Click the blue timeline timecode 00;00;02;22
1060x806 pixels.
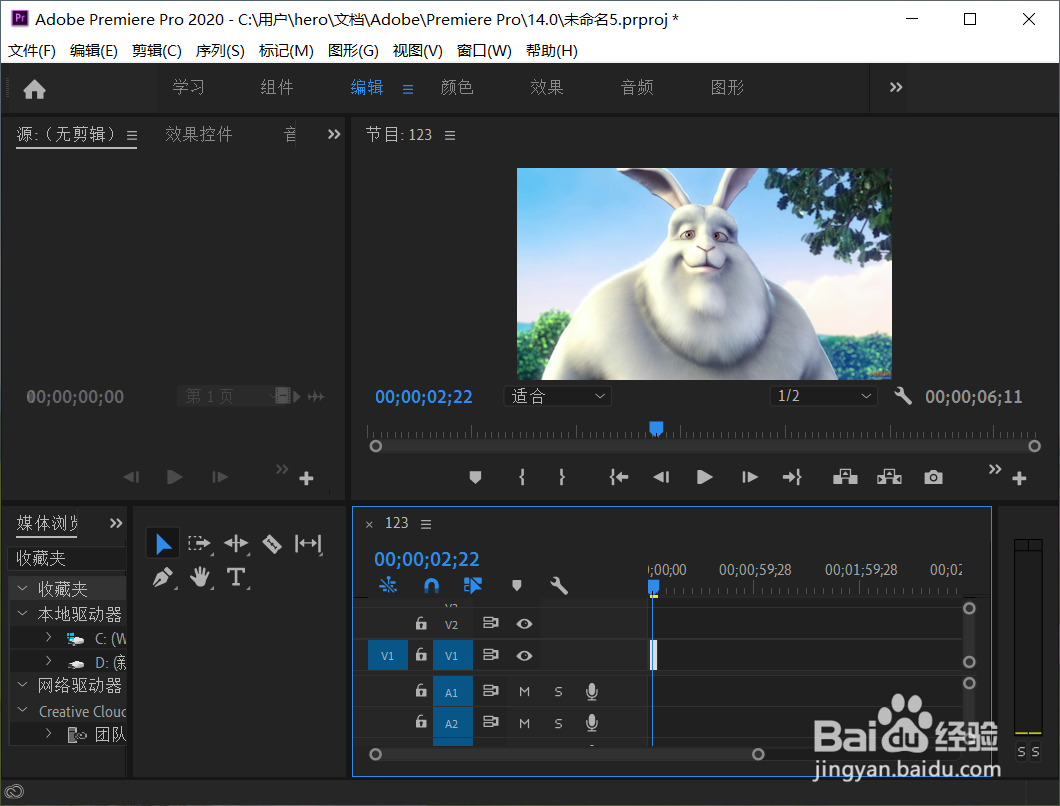(x=427, y=559)
